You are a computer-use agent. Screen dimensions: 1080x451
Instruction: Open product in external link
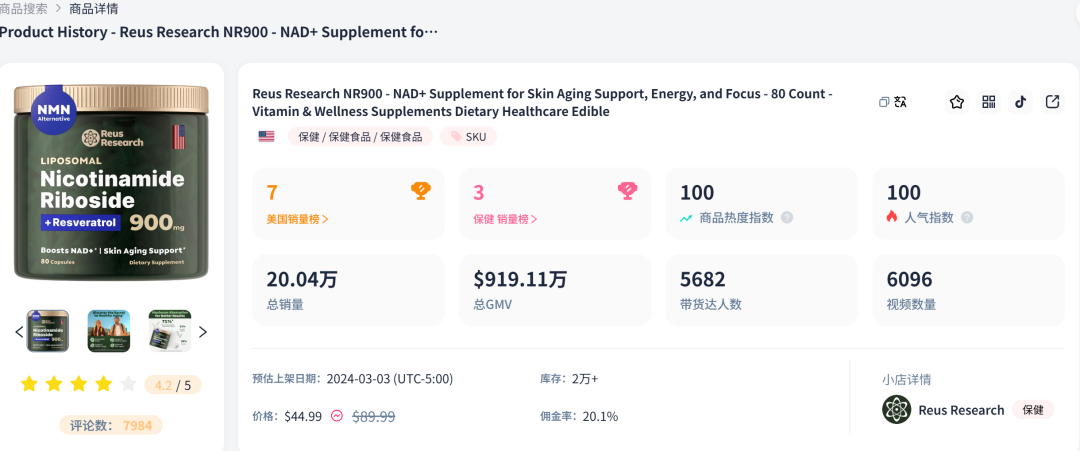(1053, 102)
